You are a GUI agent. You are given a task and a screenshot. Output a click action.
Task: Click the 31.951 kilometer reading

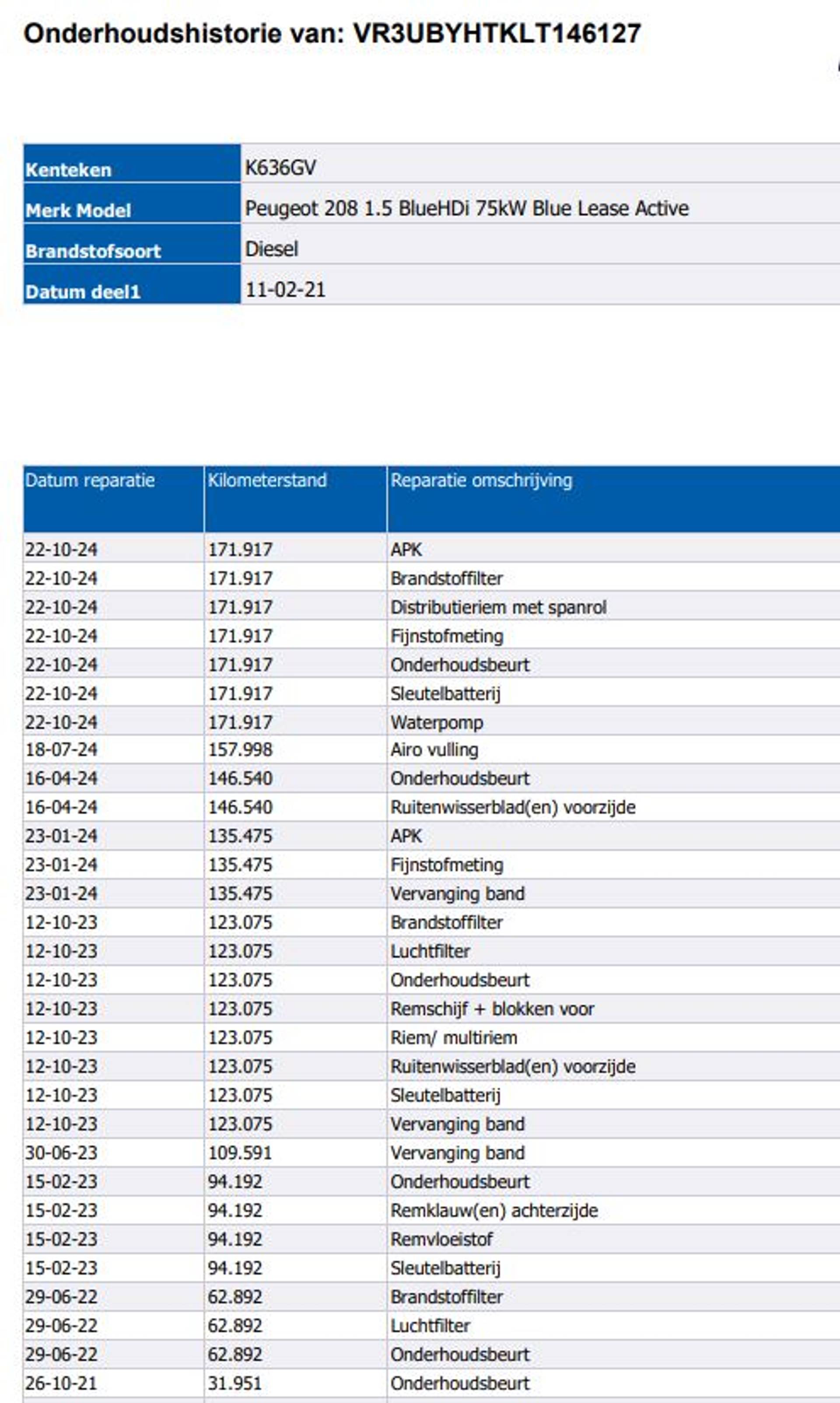click(234, 1384)
